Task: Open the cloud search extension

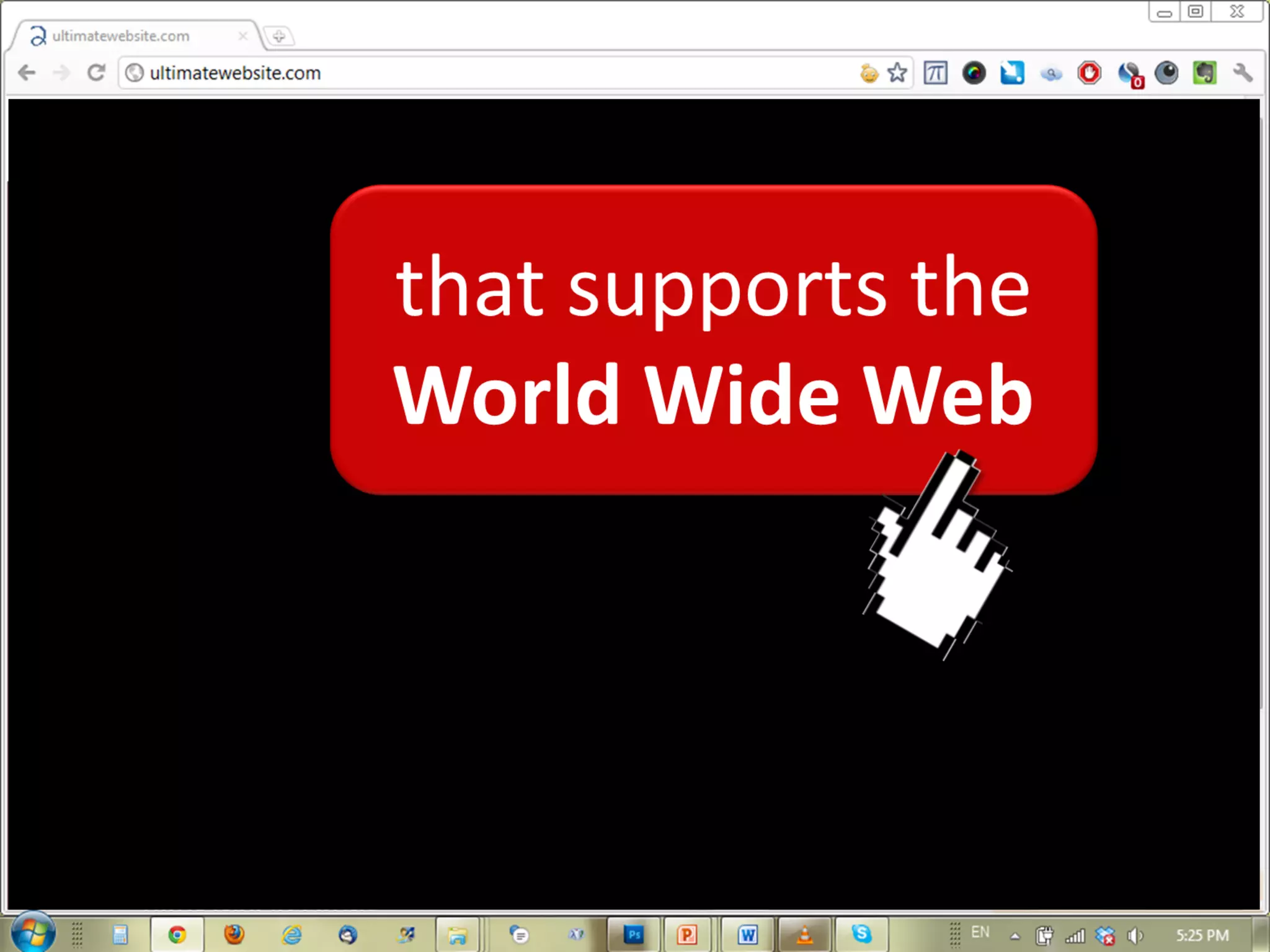Action: (1051, 74)
